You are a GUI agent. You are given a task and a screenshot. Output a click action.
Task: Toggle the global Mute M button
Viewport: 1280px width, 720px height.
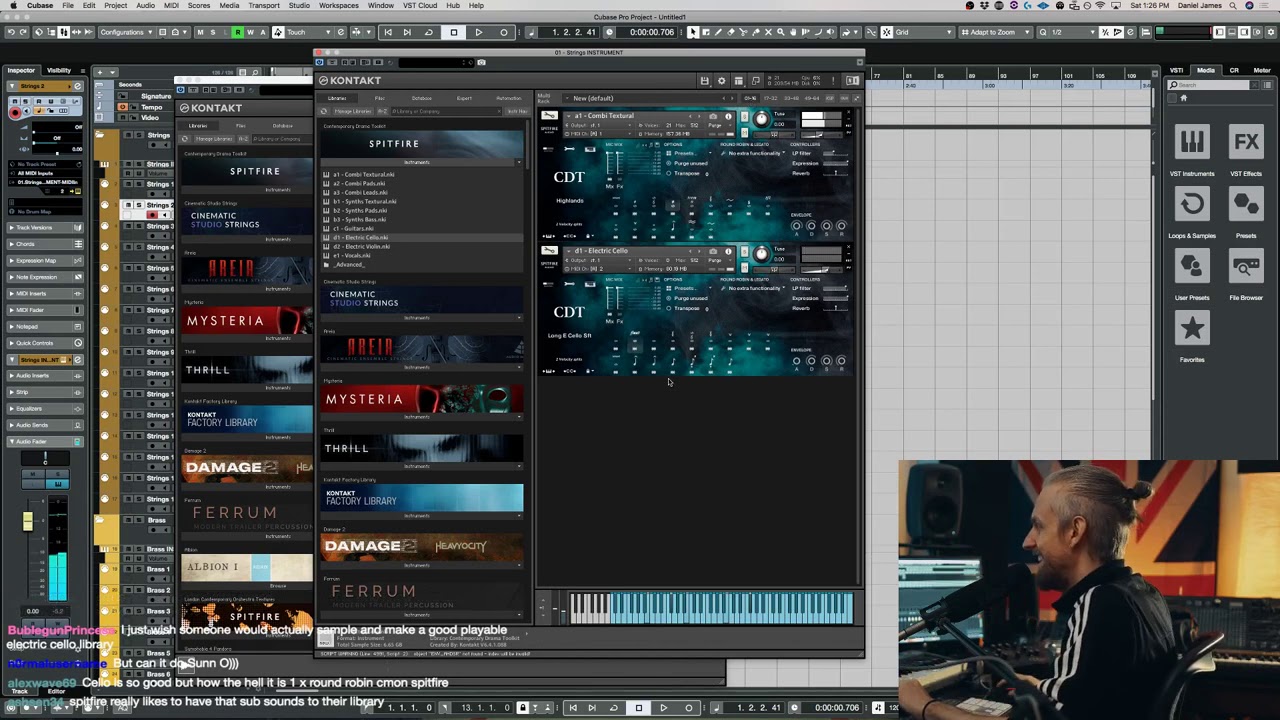200,32
